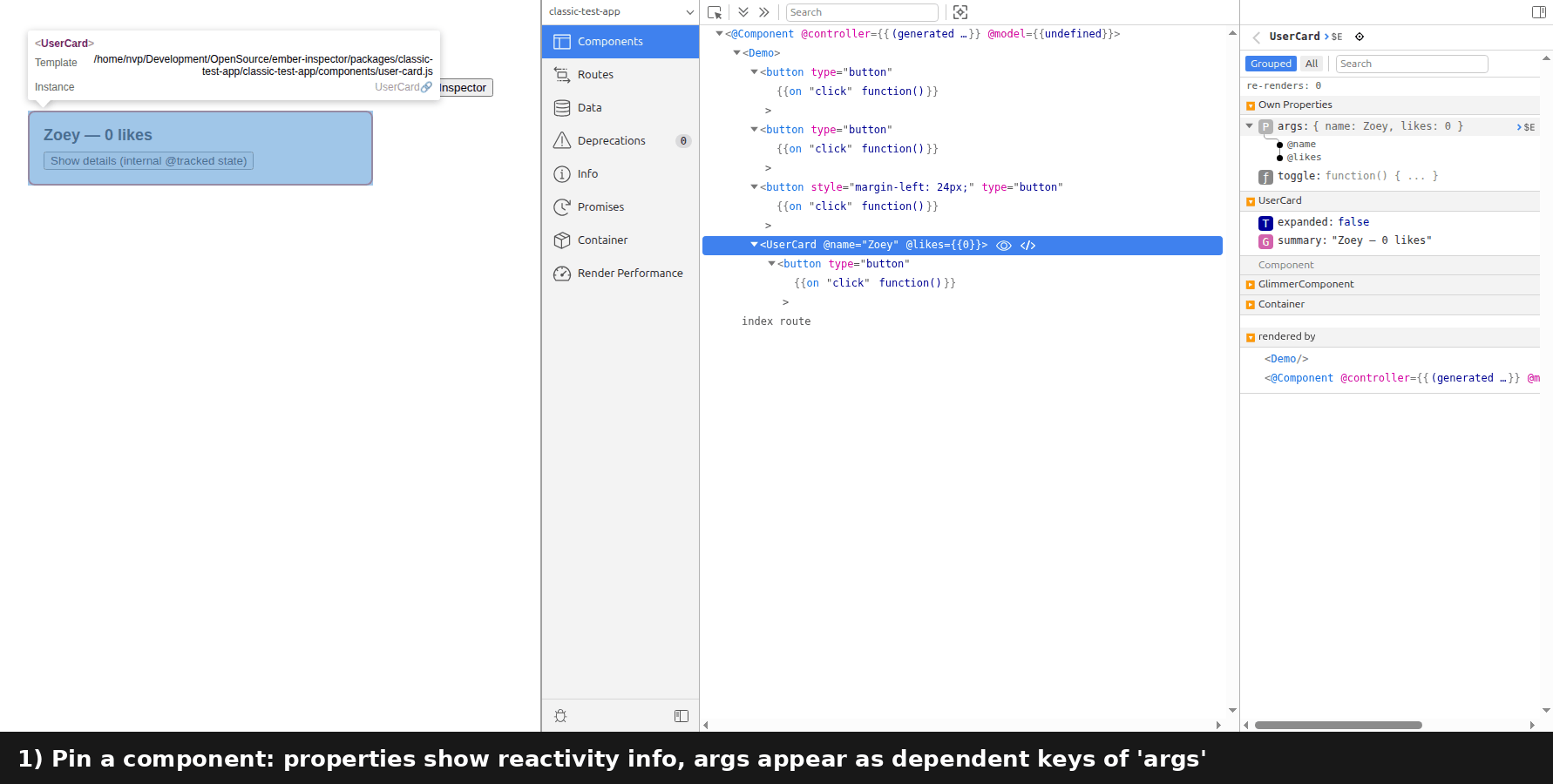Click the @name dependent key

tap(1301, 145)
